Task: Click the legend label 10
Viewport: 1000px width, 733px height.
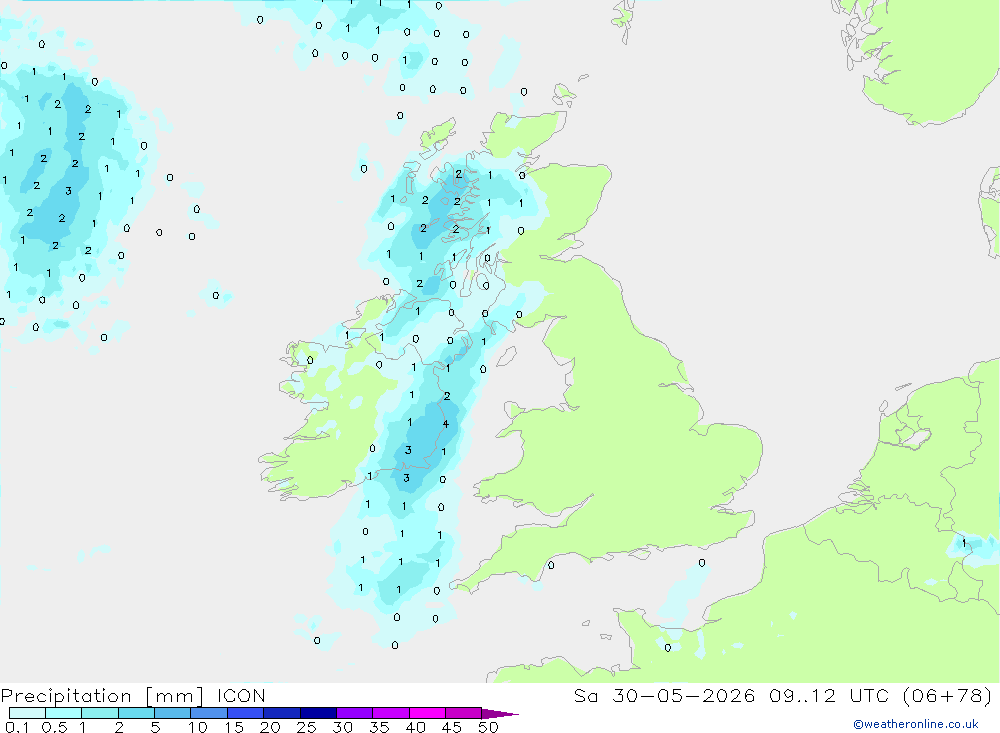Action: (198, 727)
